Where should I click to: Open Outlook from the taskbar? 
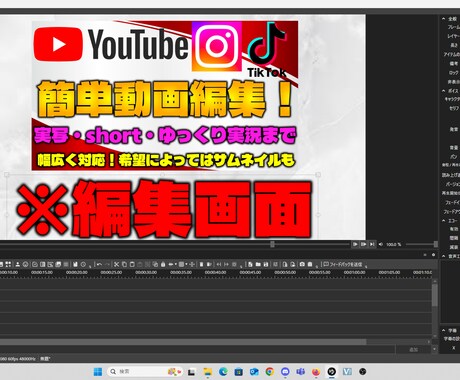click(x=254, y=372)
